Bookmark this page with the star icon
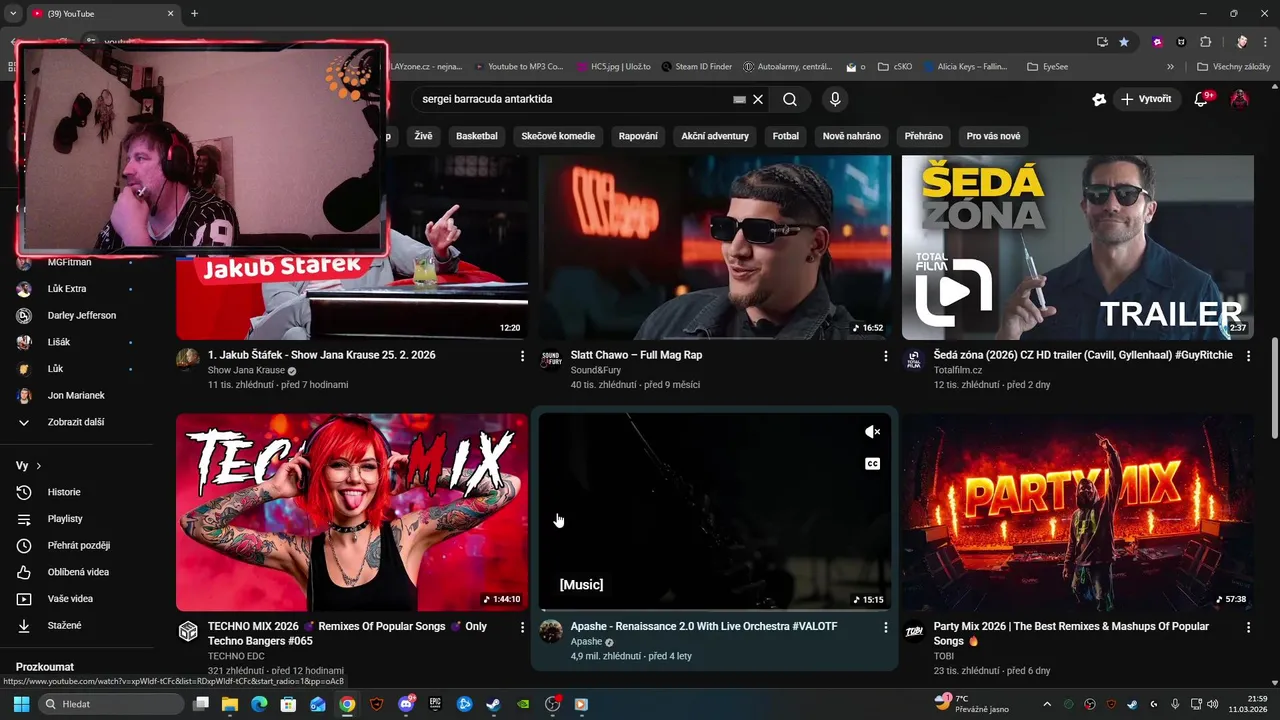This screenshot has width=1280, height=720. 1124,42
